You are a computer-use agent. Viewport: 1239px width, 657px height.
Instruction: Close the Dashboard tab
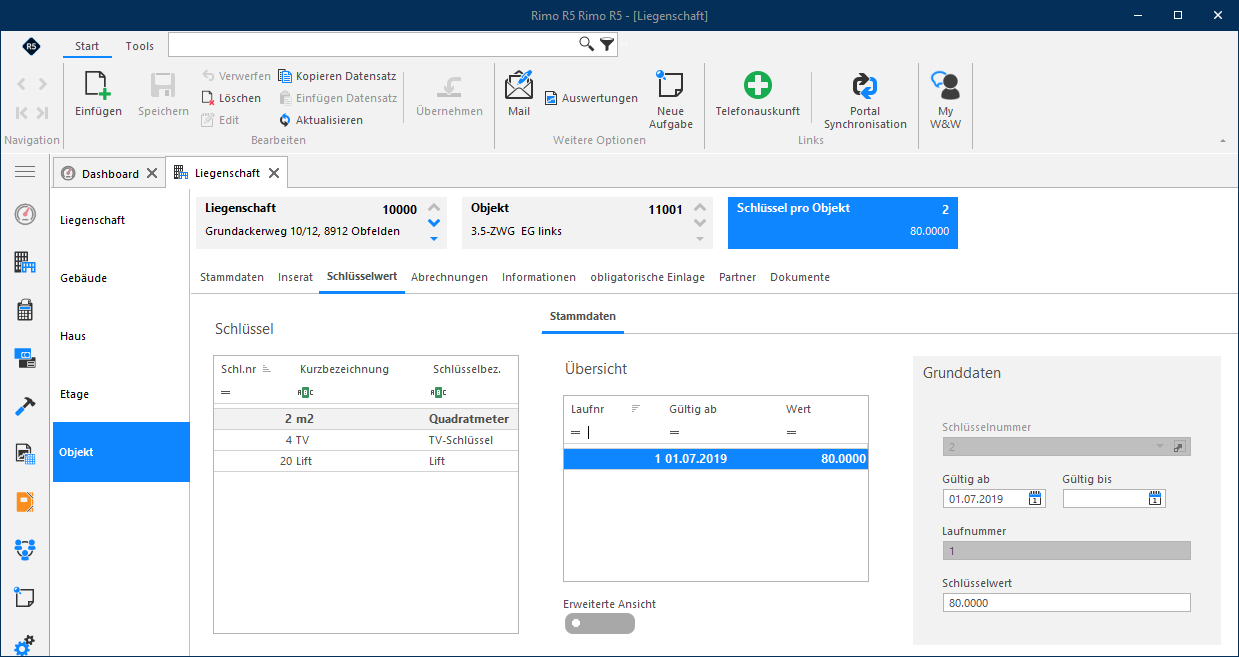(152, 173)
